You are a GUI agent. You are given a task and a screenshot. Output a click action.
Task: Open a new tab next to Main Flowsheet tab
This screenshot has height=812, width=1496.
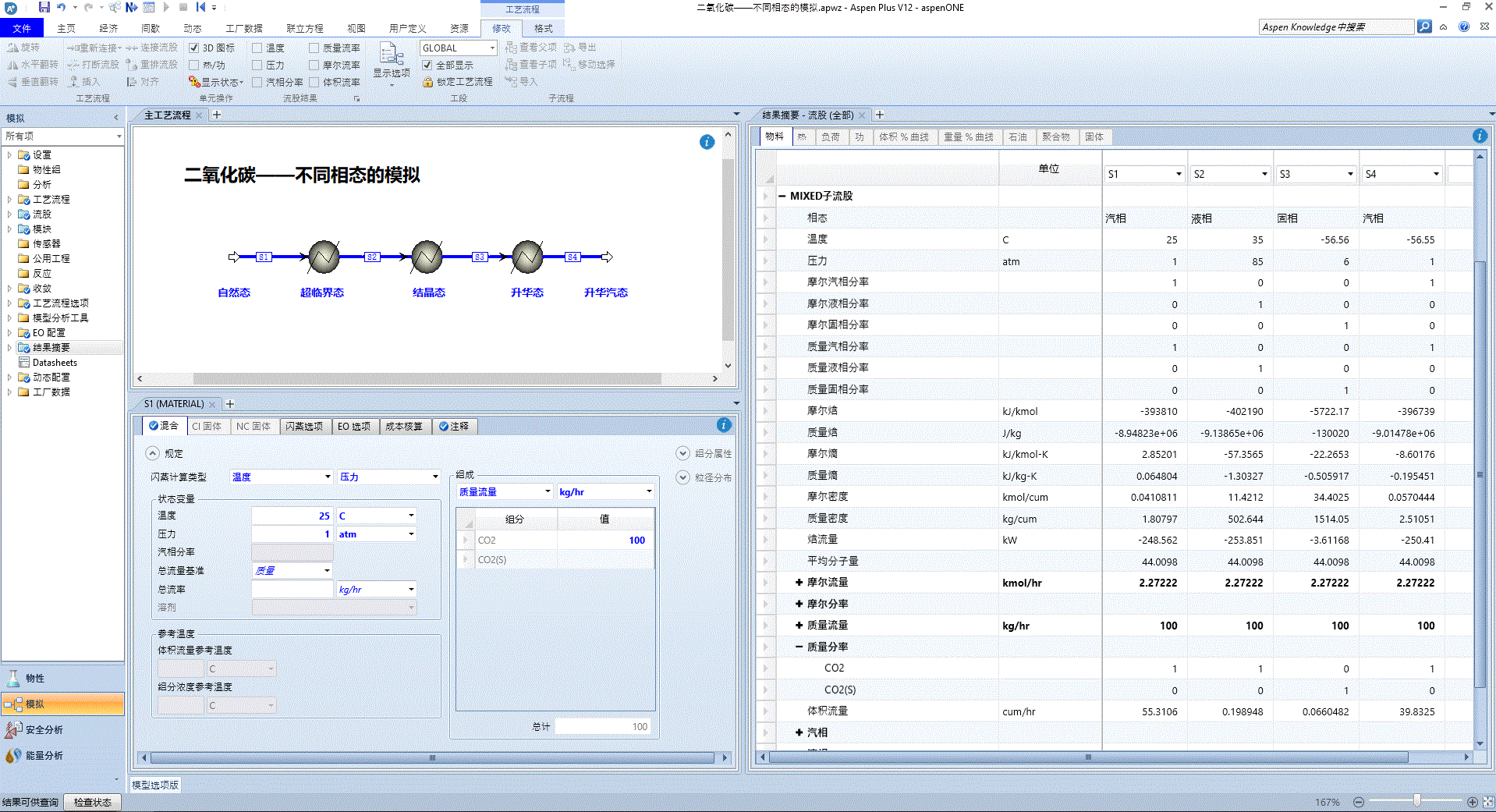(x=217, y=115)
